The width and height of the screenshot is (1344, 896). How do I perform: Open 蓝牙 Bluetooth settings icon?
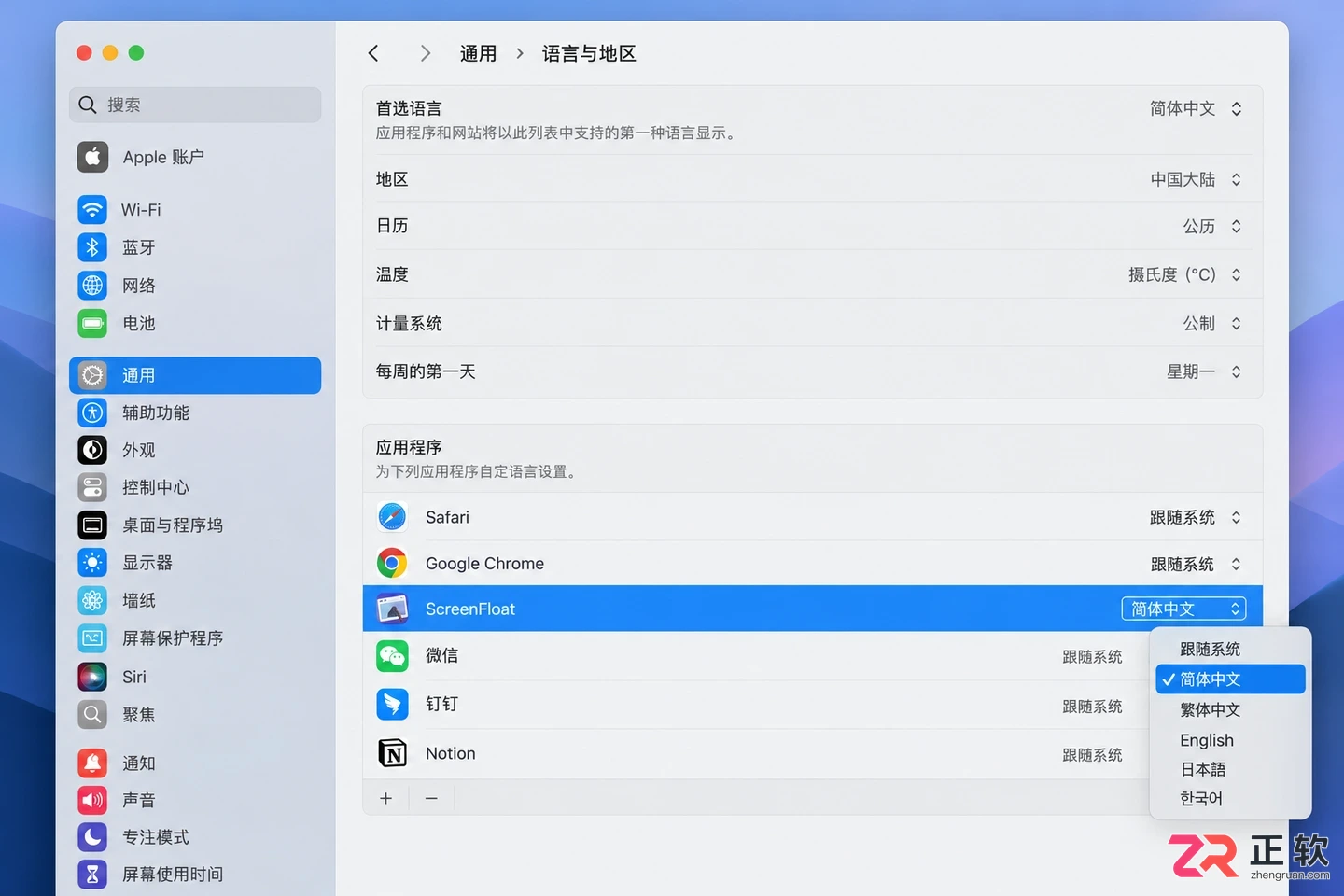[x=92, y=247]
